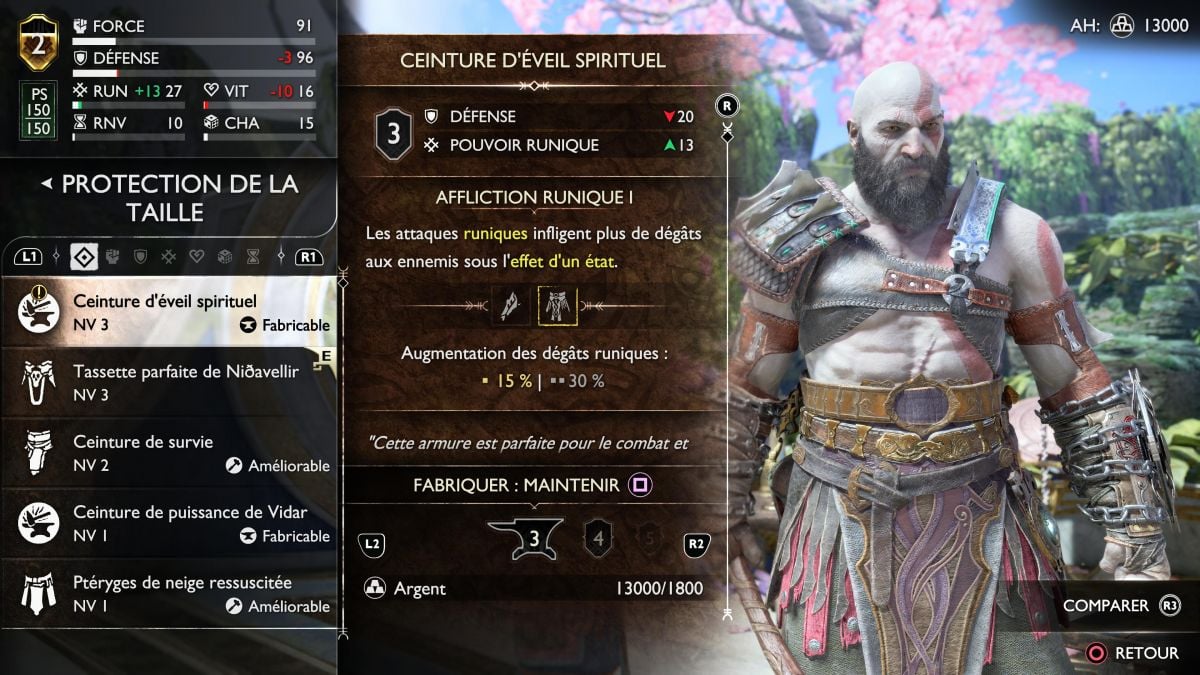Click the R scroll indicator on the description panel
Screen dimensions: 1200x675
click(x=727, y=105)
